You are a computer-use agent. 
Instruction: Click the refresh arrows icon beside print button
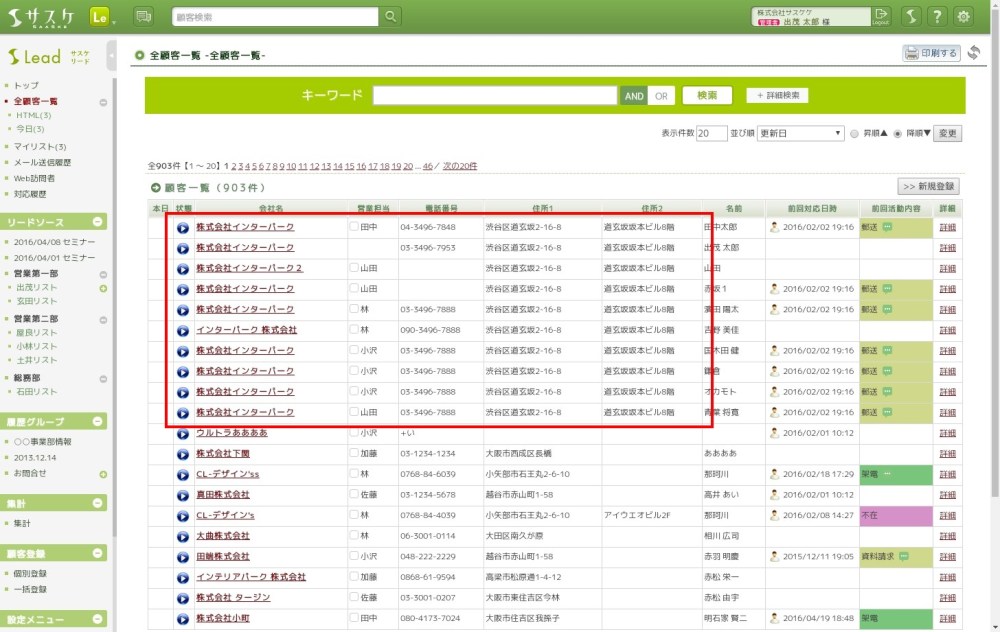coord(974,53)
